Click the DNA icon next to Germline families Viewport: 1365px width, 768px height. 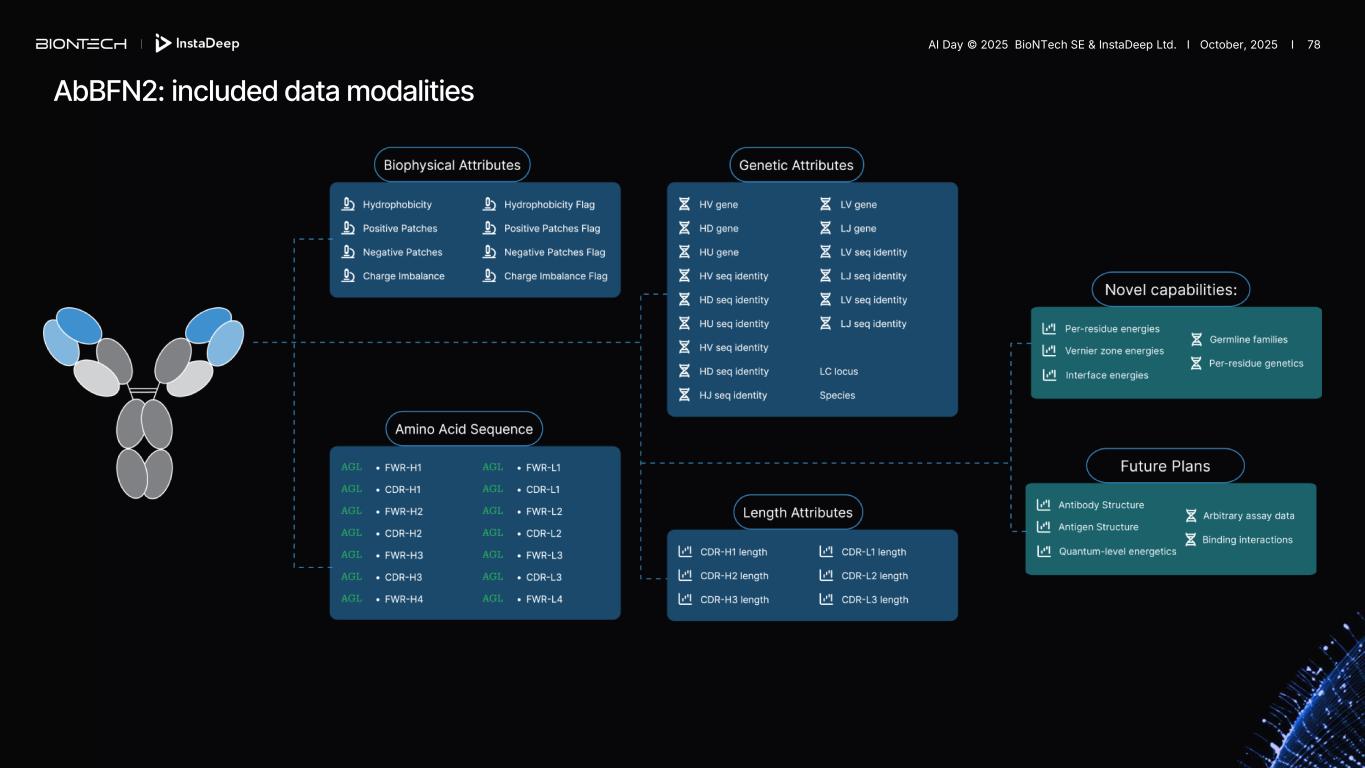click(1196, 339)
